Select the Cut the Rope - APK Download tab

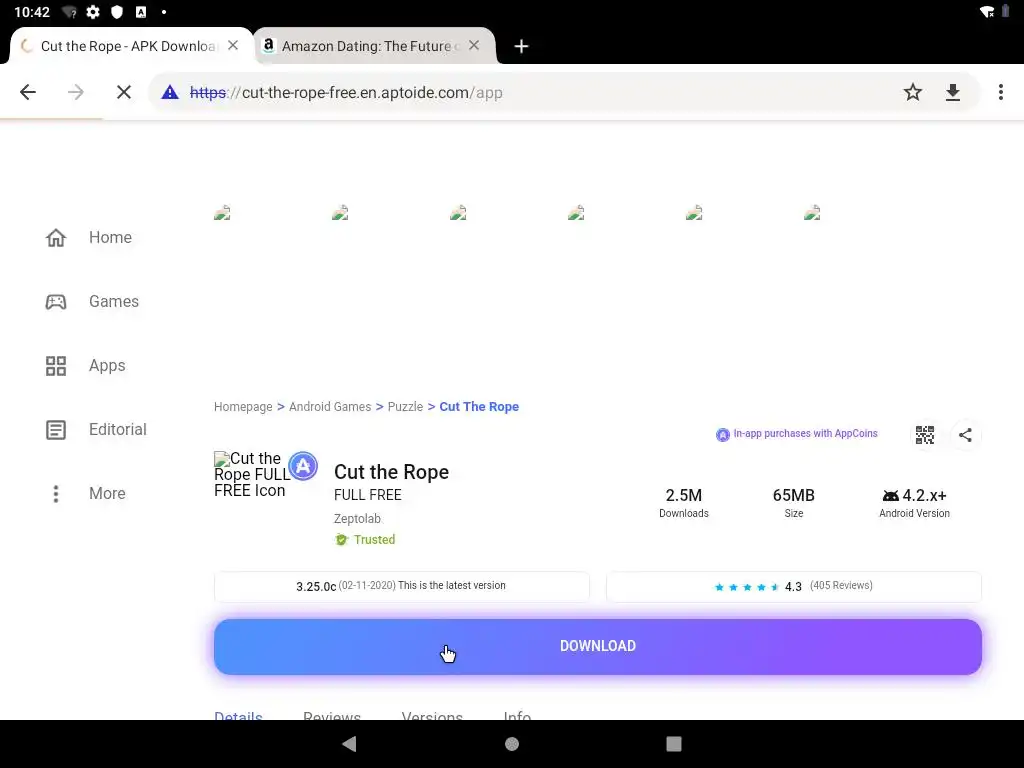point(131,46)
